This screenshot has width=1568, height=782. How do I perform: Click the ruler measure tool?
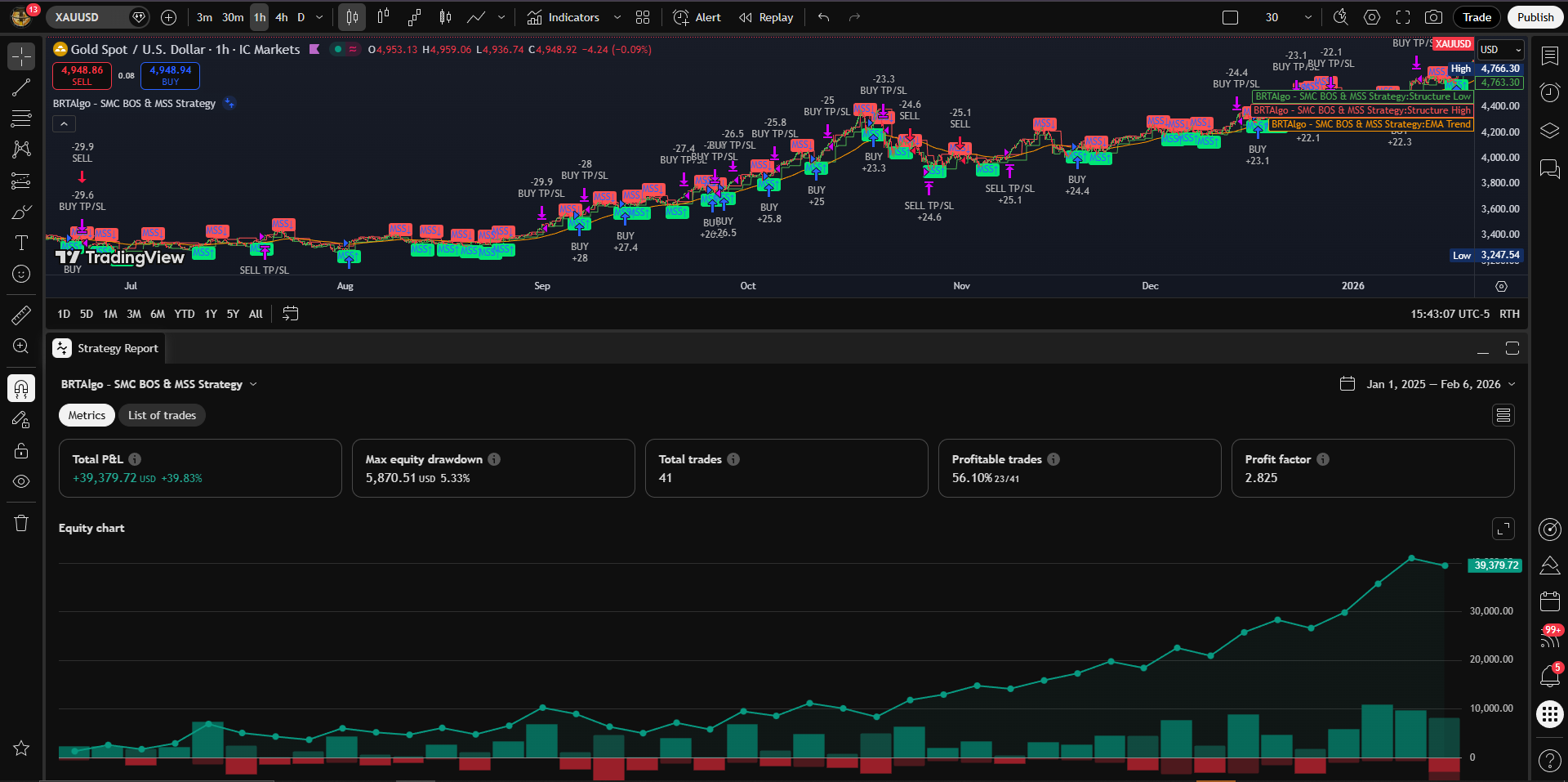click(x=21, y=315)
